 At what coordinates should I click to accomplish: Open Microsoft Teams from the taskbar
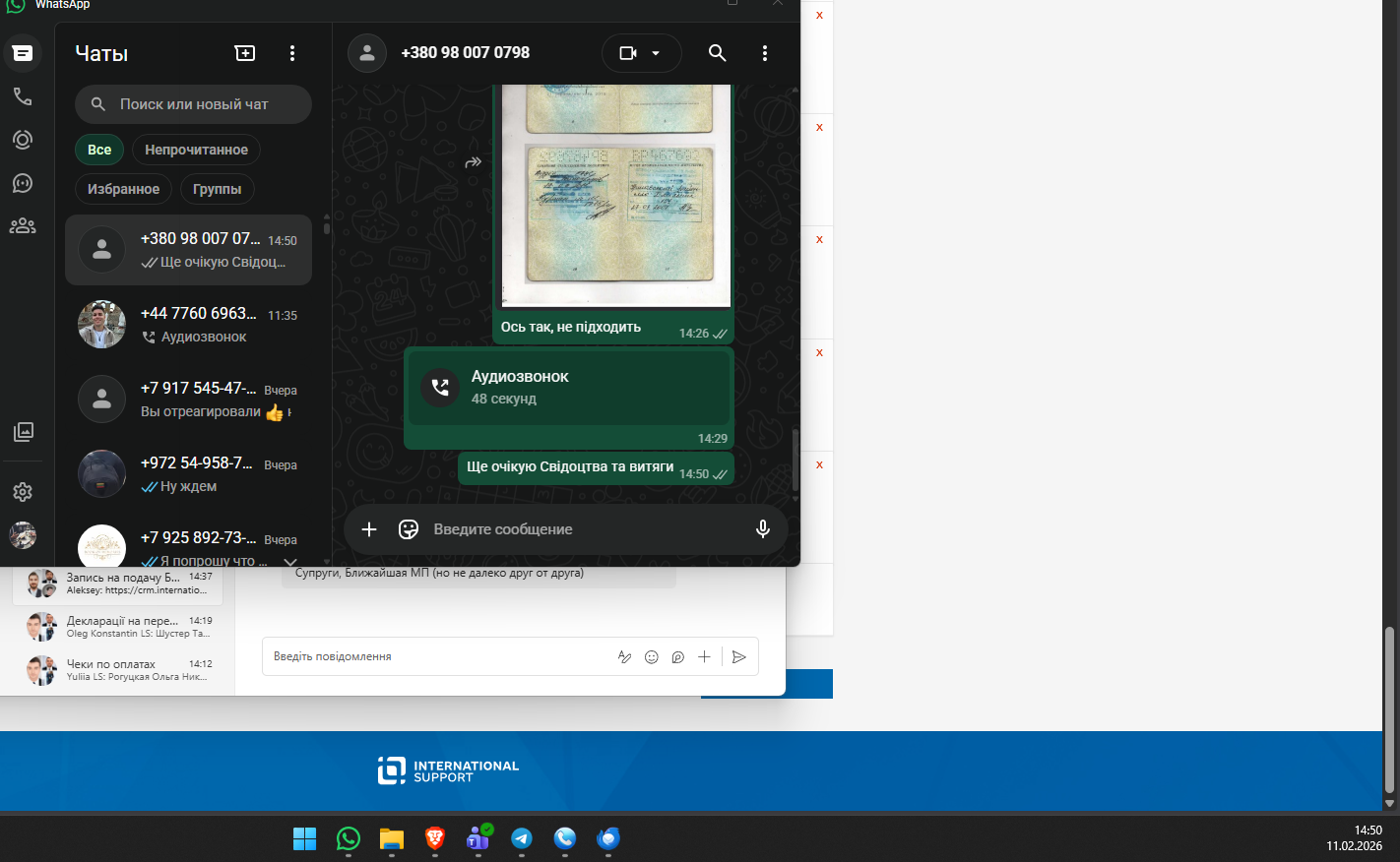(478, 838)
